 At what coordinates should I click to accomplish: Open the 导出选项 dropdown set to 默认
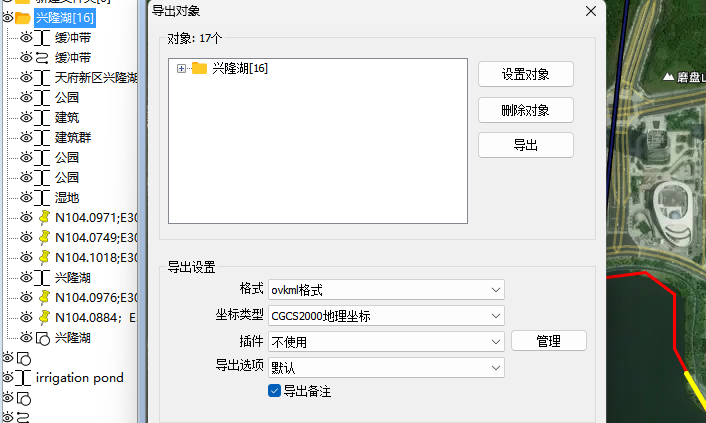(x=386, y=368)
